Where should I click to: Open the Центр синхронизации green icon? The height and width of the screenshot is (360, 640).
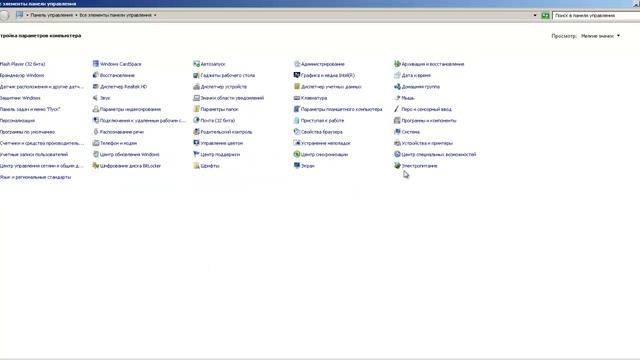pos(297,154)
